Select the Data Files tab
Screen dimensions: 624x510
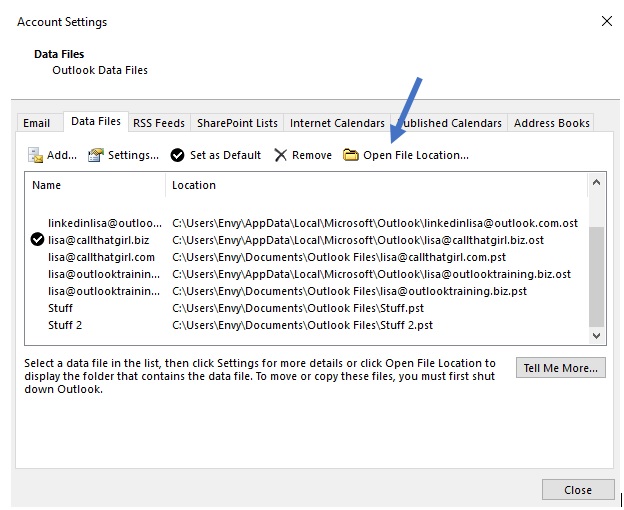[96, 121]
